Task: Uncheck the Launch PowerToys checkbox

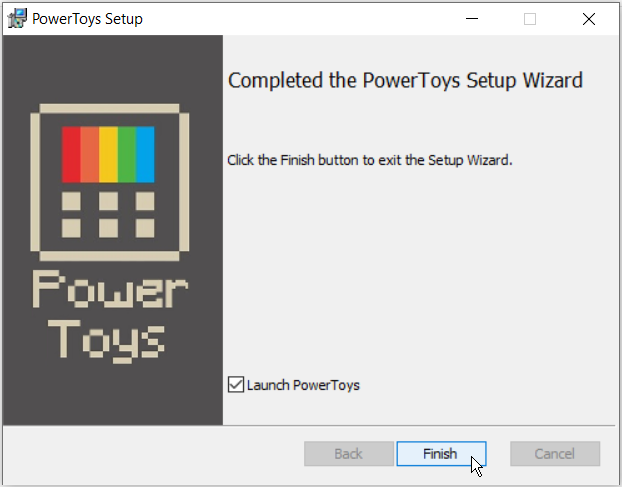Action: click(x=236, y=385)
